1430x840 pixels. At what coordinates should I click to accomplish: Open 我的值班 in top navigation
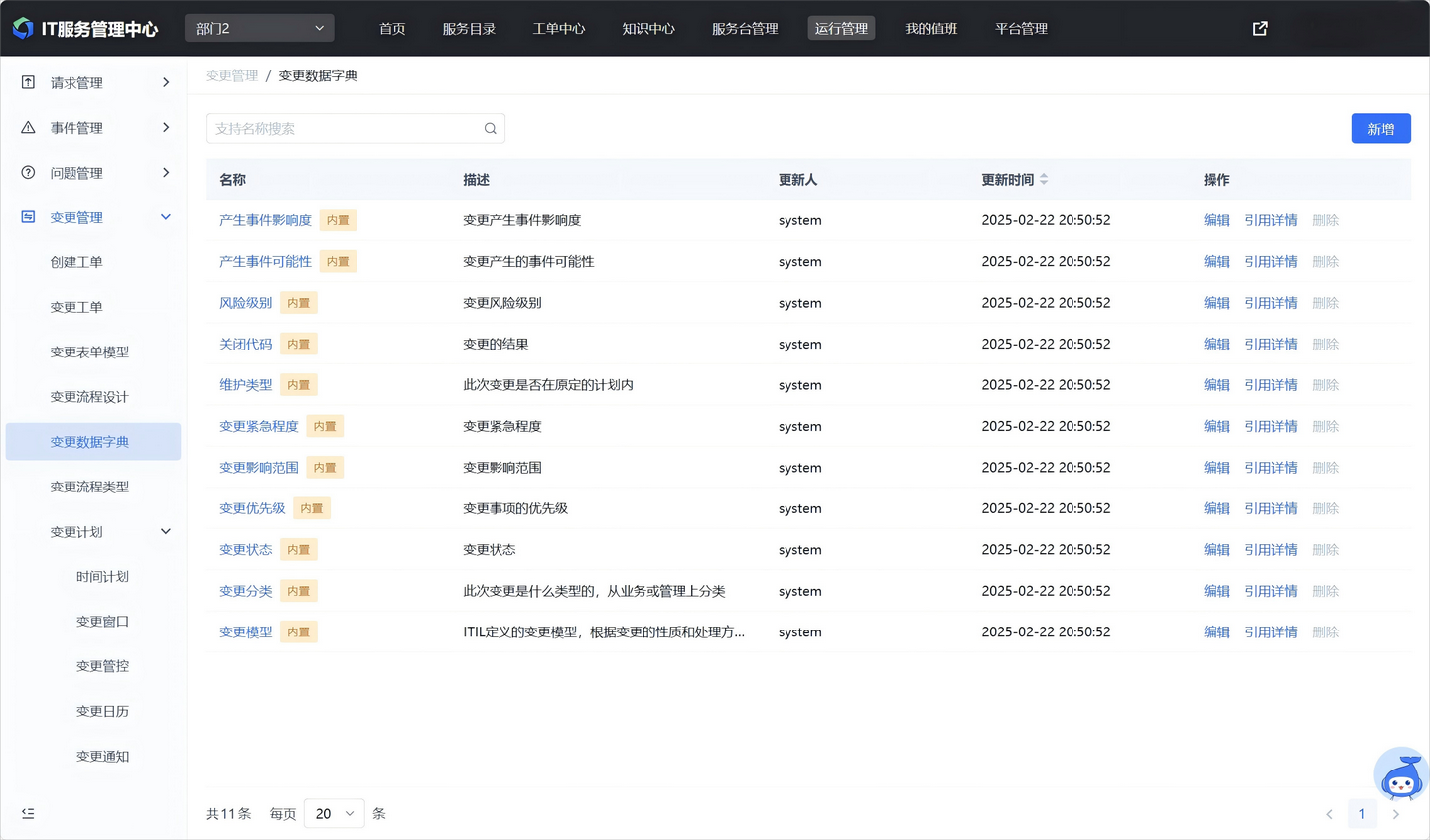point(931,29)
